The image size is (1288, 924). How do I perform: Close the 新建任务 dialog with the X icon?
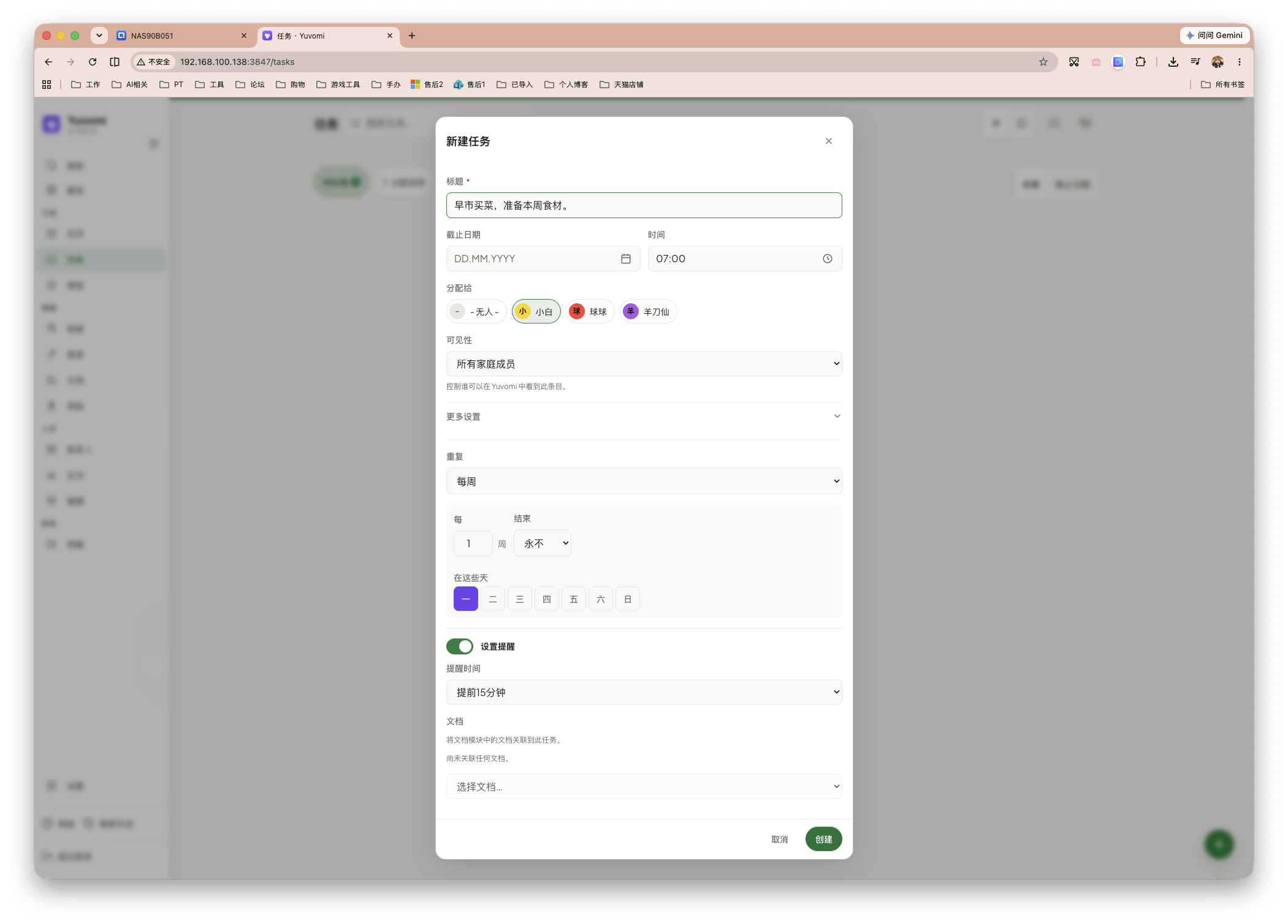coord(828,141)
